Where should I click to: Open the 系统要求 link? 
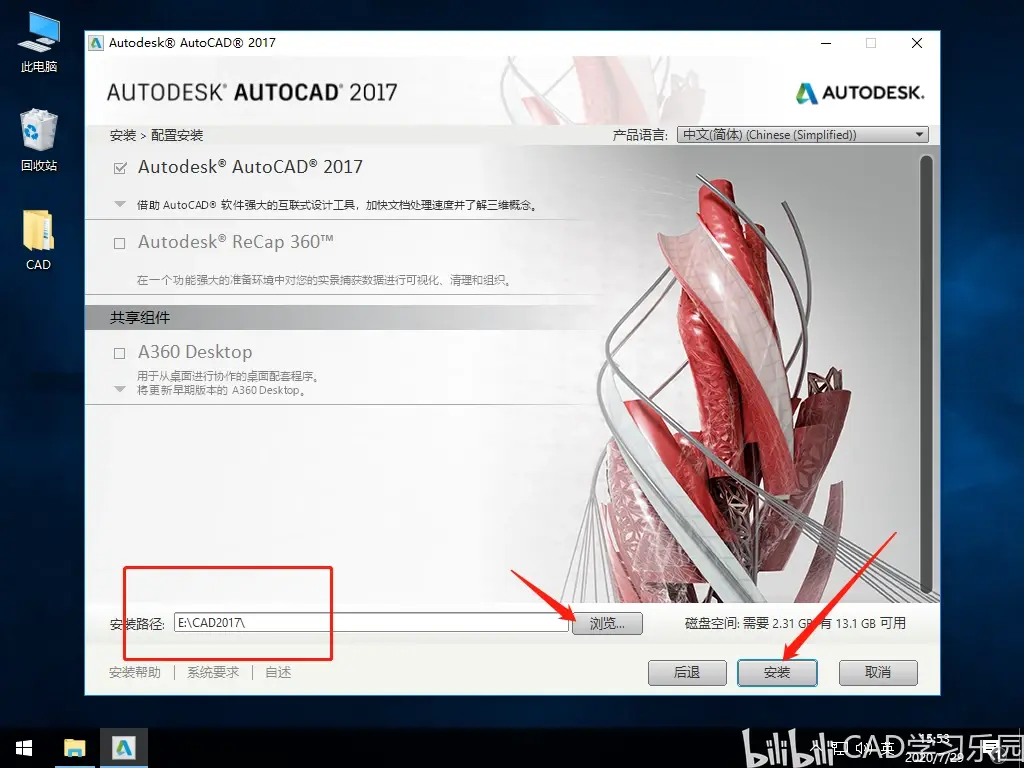pyautogui.click(x=213, y=672)
